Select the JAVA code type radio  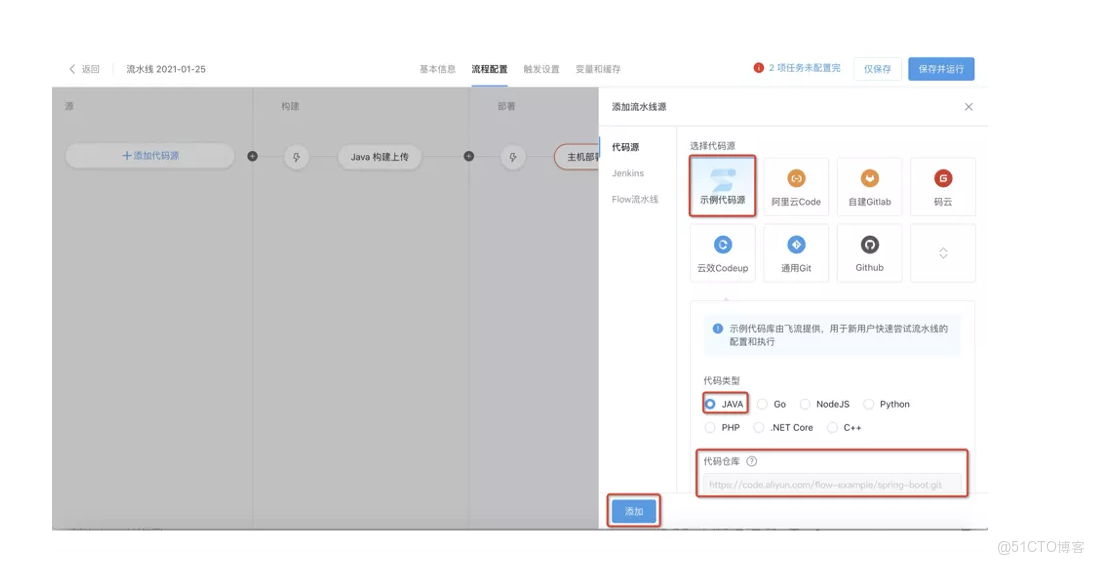[710, 404]
